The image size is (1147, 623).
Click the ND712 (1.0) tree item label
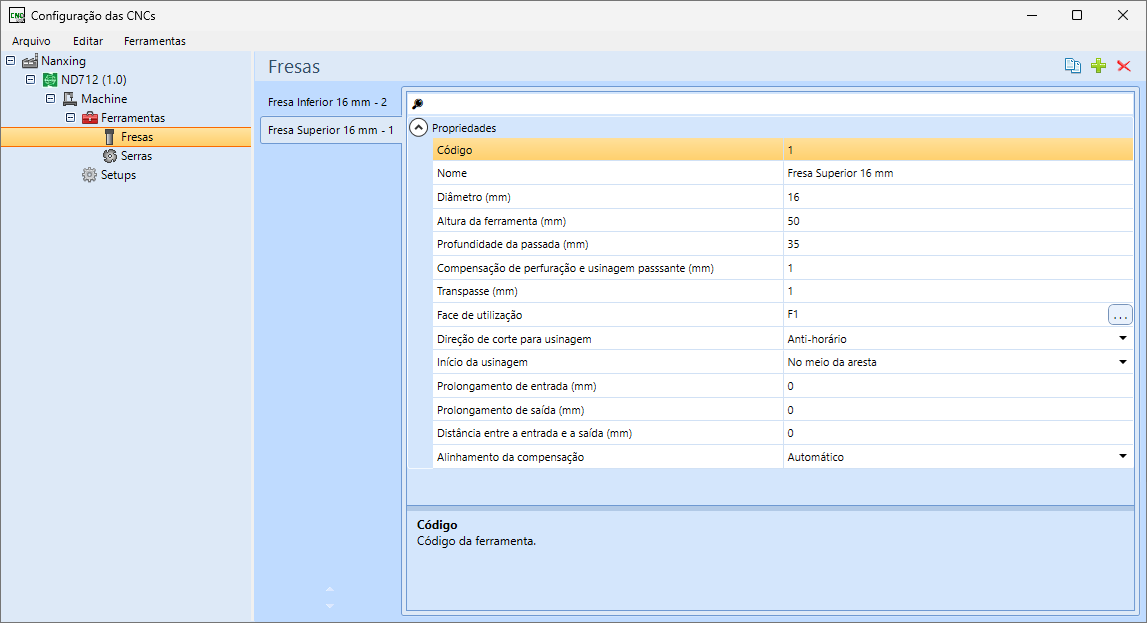pyautogui.click(x=94, y=80)
